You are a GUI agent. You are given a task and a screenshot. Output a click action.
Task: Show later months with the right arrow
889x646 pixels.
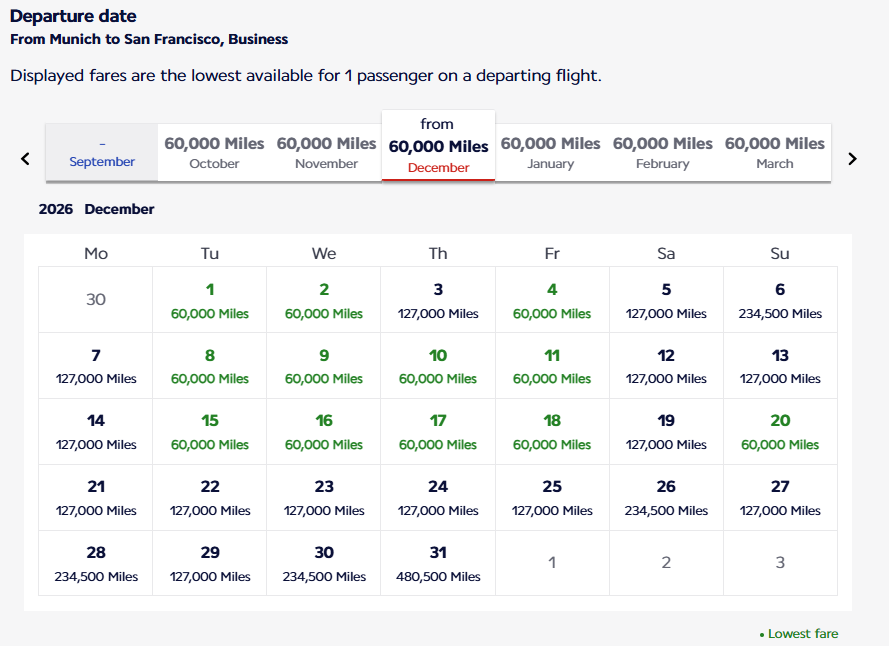click(852, 159)
